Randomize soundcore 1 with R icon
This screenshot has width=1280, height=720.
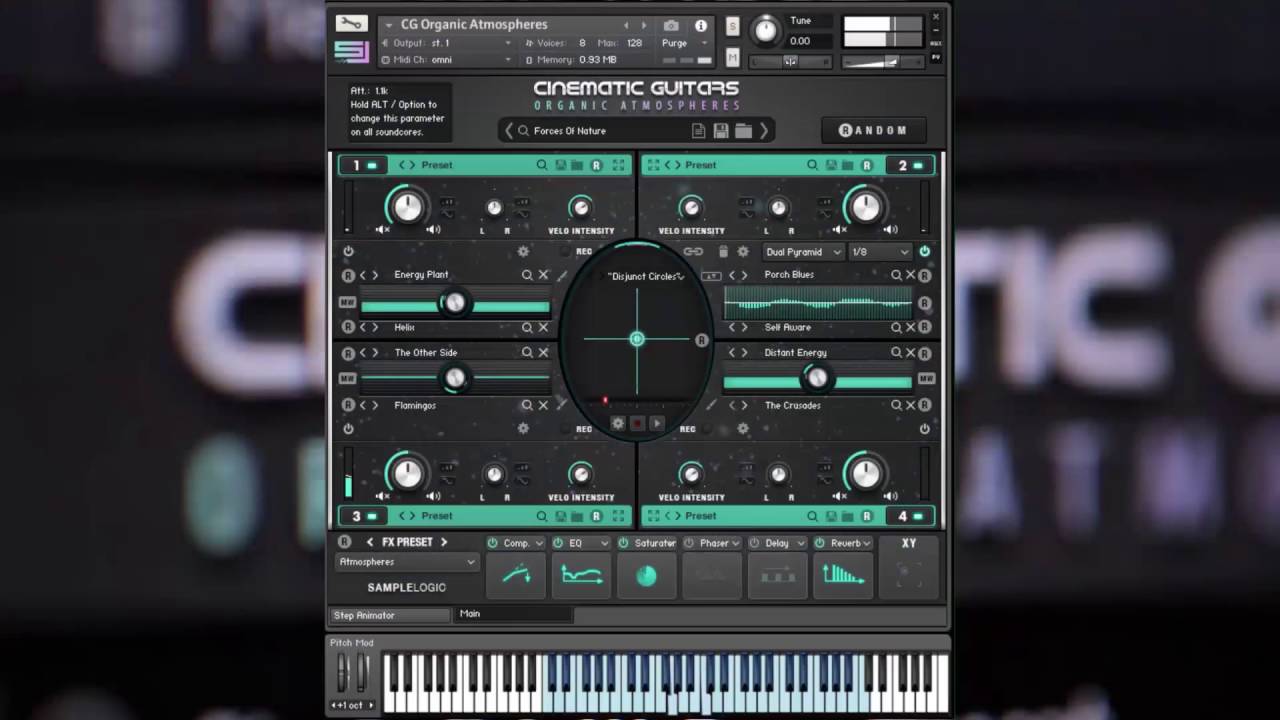pyautogui.click(x=597, y=165)
